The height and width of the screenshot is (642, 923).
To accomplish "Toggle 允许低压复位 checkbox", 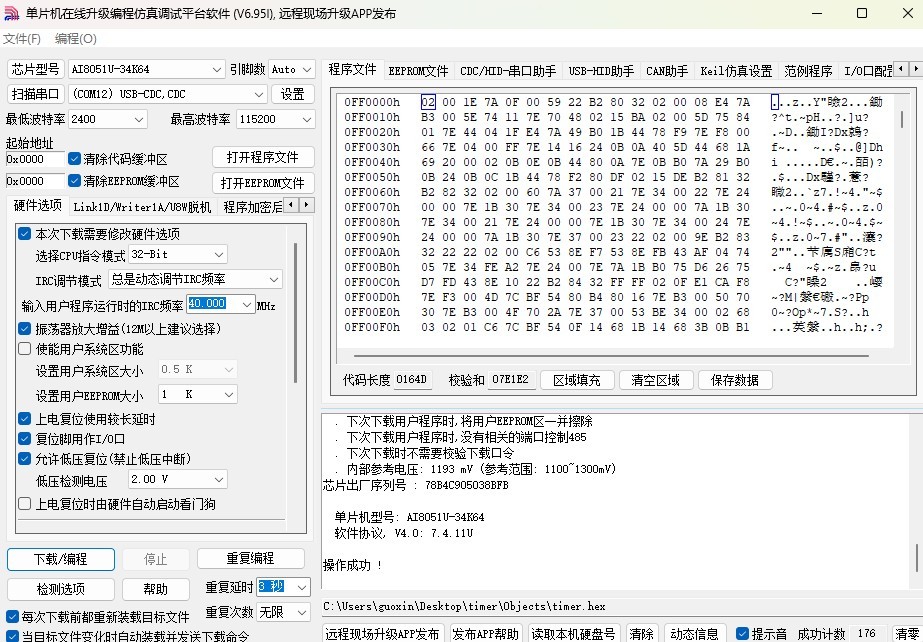I will (25, 459).
